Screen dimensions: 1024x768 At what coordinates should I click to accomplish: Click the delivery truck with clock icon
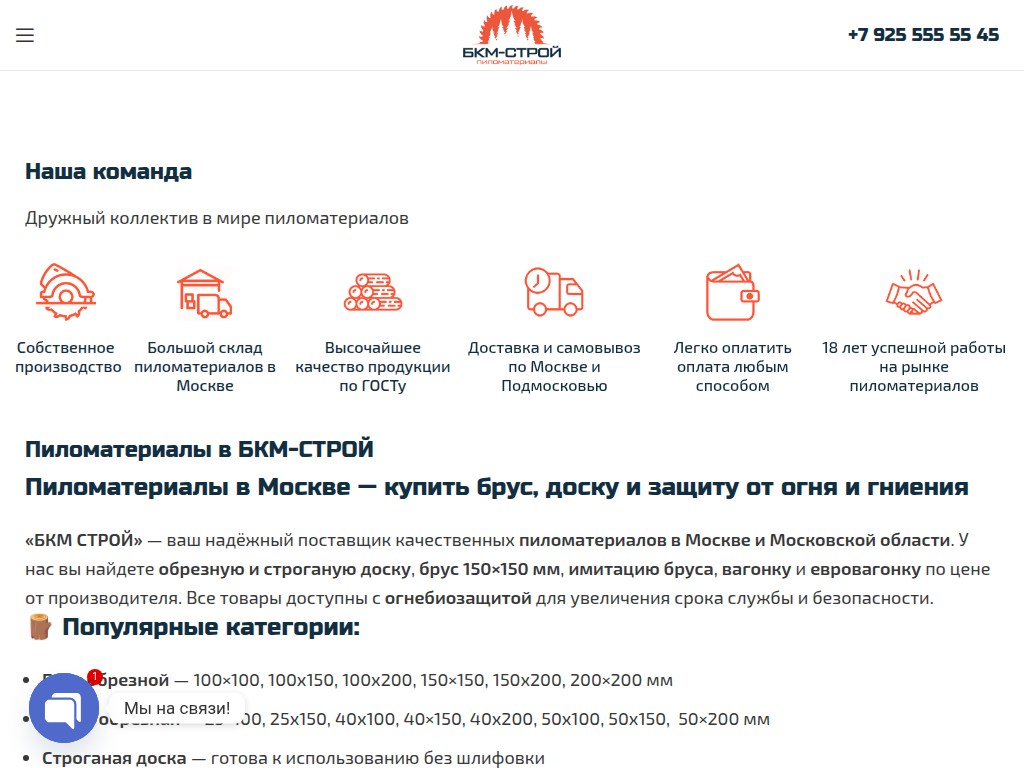click(x=554, y=292)
